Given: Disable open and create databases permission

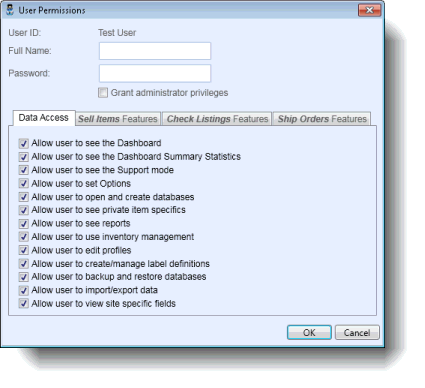Looking at the screenshot, I should tap(23, 197).
